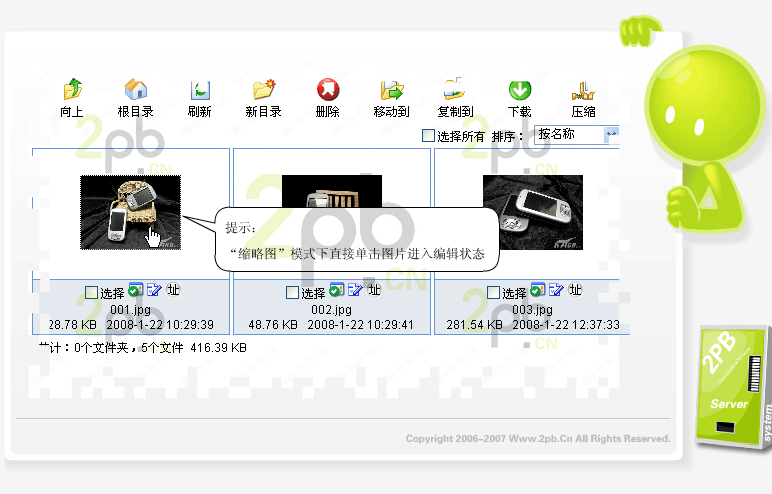This screenshot has width=772, height=494.
Task: Create a new folder with 新目录
Action: 263,98
